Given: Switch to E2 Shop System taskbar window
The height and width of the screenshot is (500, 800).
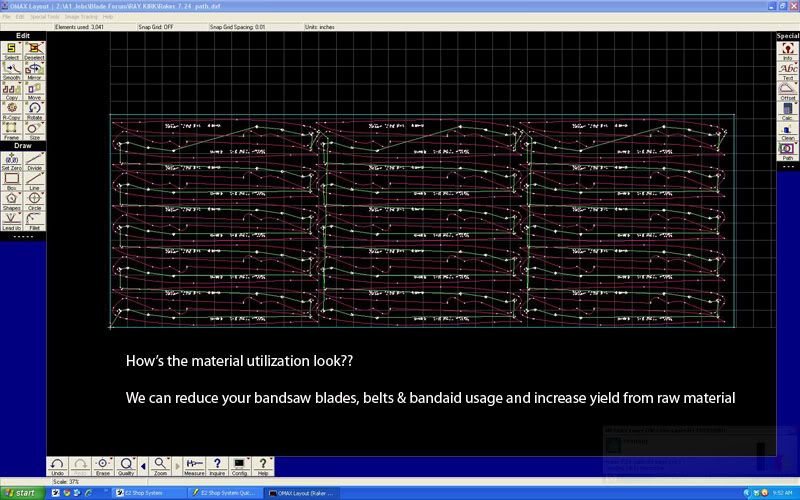Looking at the screenshot, I should click(x=148, y=493).
